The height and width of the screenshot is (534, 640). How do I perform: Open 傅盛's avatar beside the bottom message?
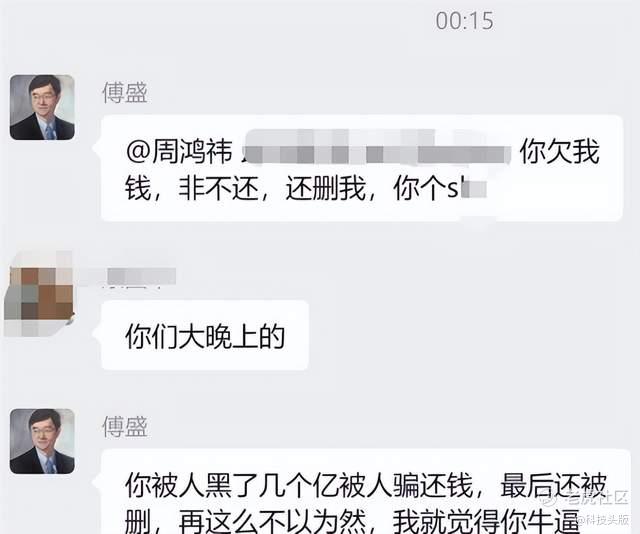tap(42, 441)
